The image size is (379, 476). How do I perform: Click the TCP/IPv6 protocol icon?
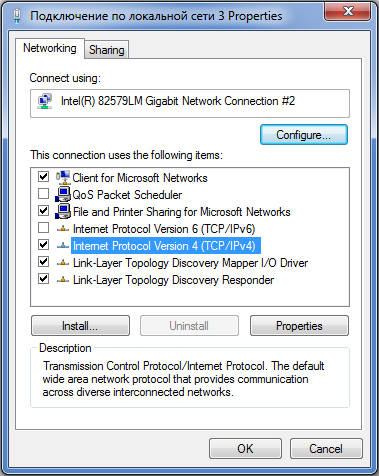(x=63, y=229)
